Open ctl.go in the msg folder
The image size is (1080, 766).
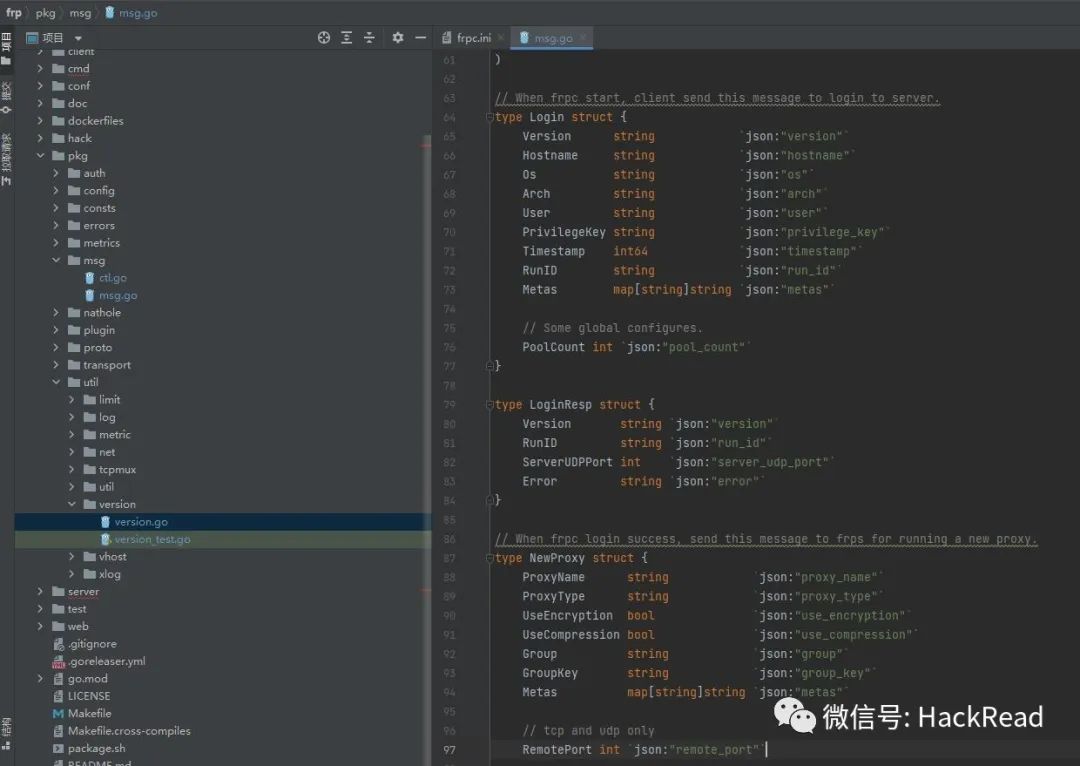pos(112,278)
